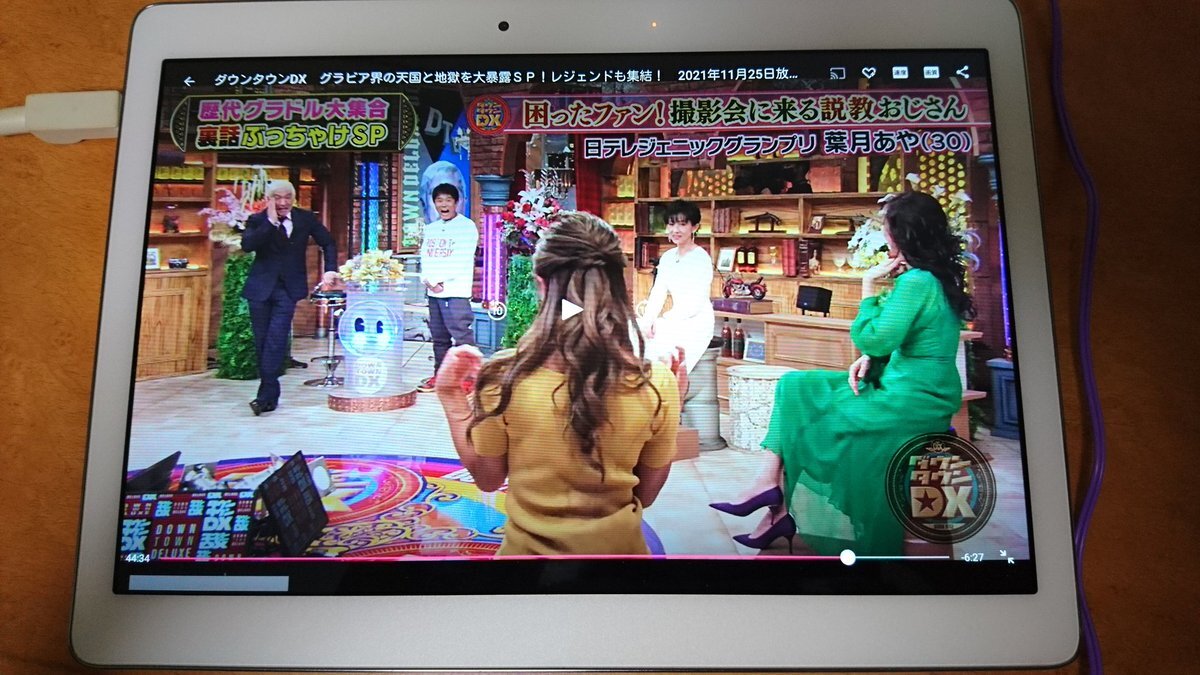Click the remaining time -6:27
Viewport: 1200px width, 675px height.
972,557
